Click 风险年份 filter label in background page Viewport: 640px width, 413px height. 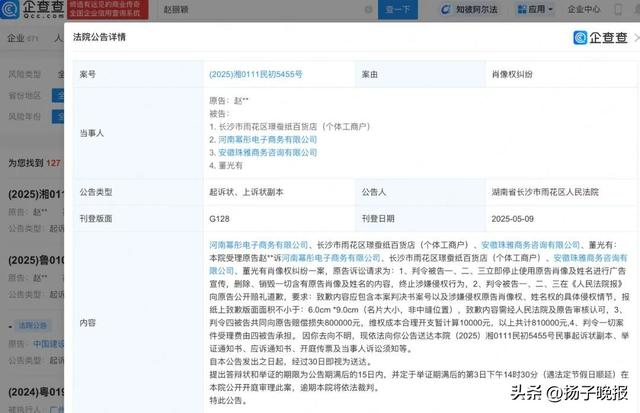[x=24, y=117]
